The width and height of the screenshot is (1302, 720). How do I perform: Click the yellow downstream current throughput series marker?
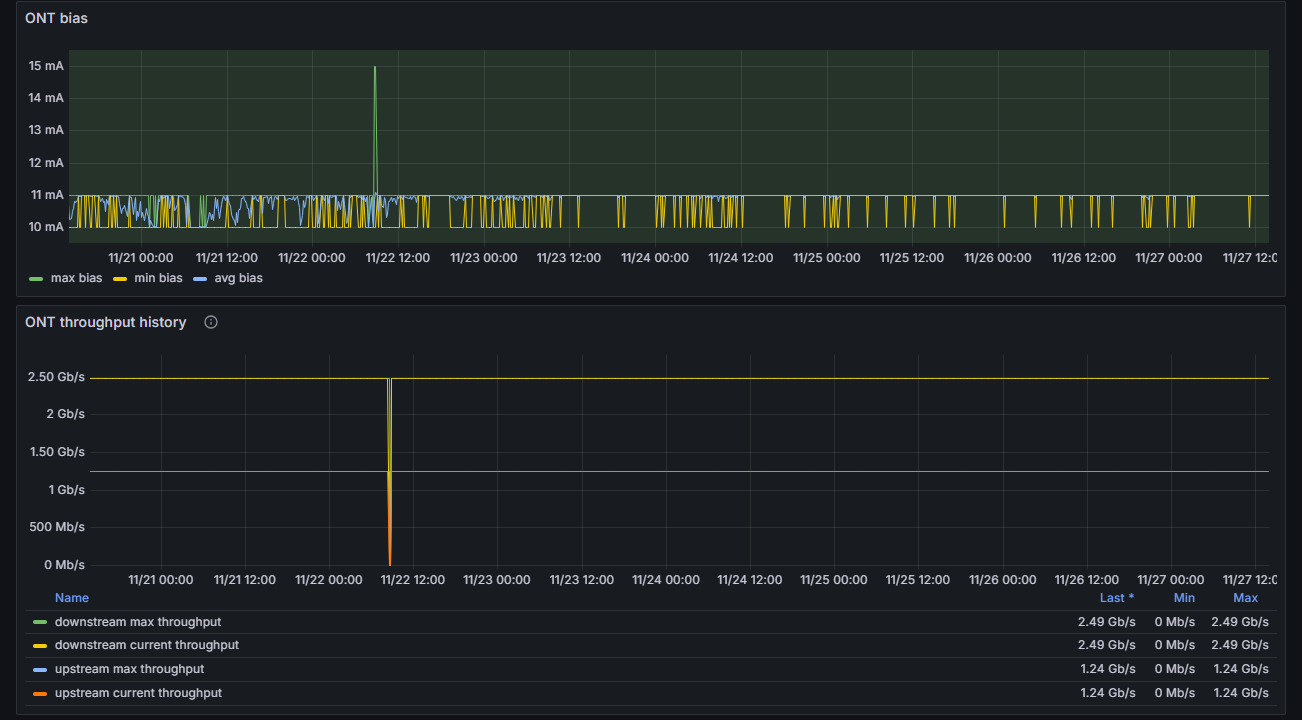(x=39, y=646)
